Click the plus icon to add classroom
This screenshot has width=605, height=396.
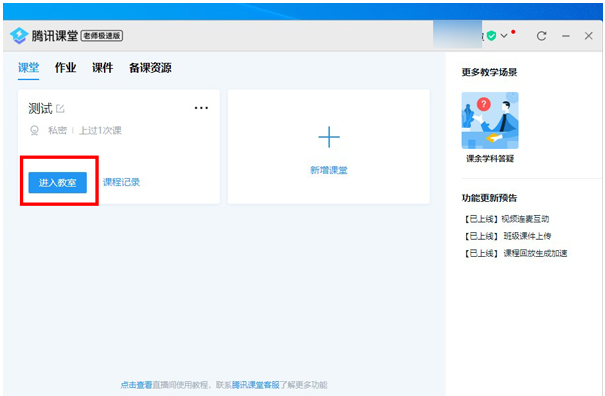point(329,137)
